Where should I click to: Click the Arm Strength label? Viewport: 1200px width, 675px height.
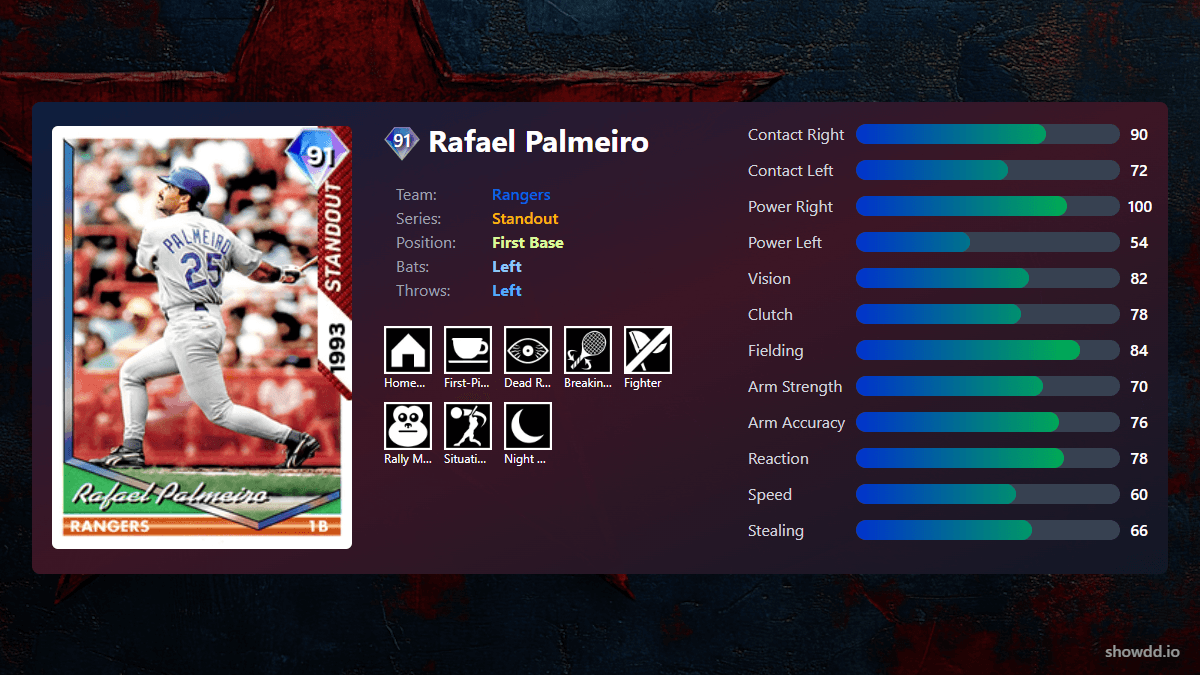click(x=795, y=387)
